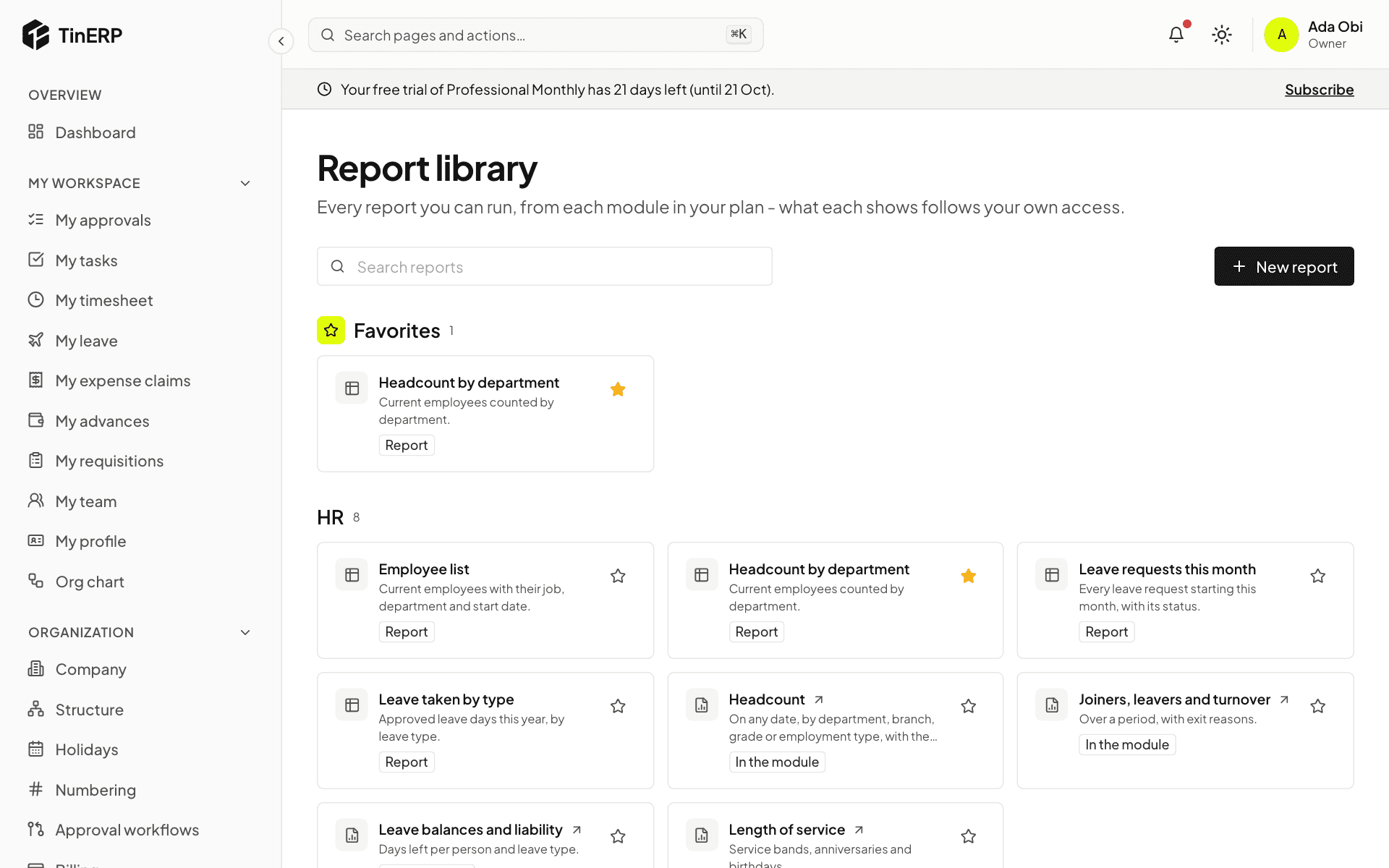Favorite the Length of service report
This screenshot has width=1389, height=868.
[x=969, y=836]
